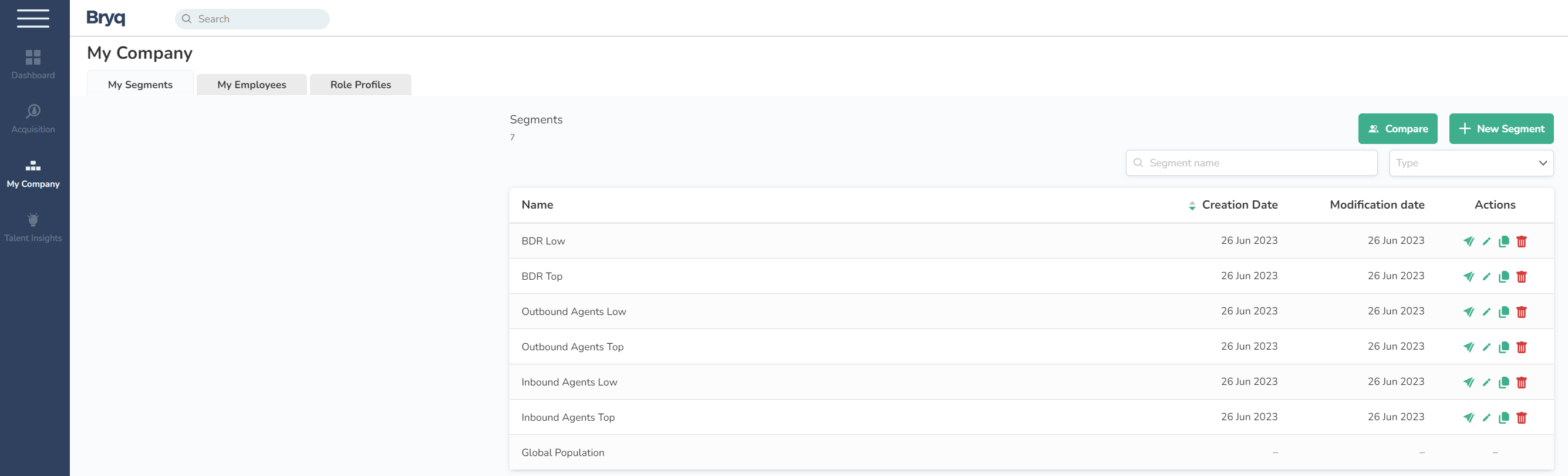Select the My Segments tab

140,85
